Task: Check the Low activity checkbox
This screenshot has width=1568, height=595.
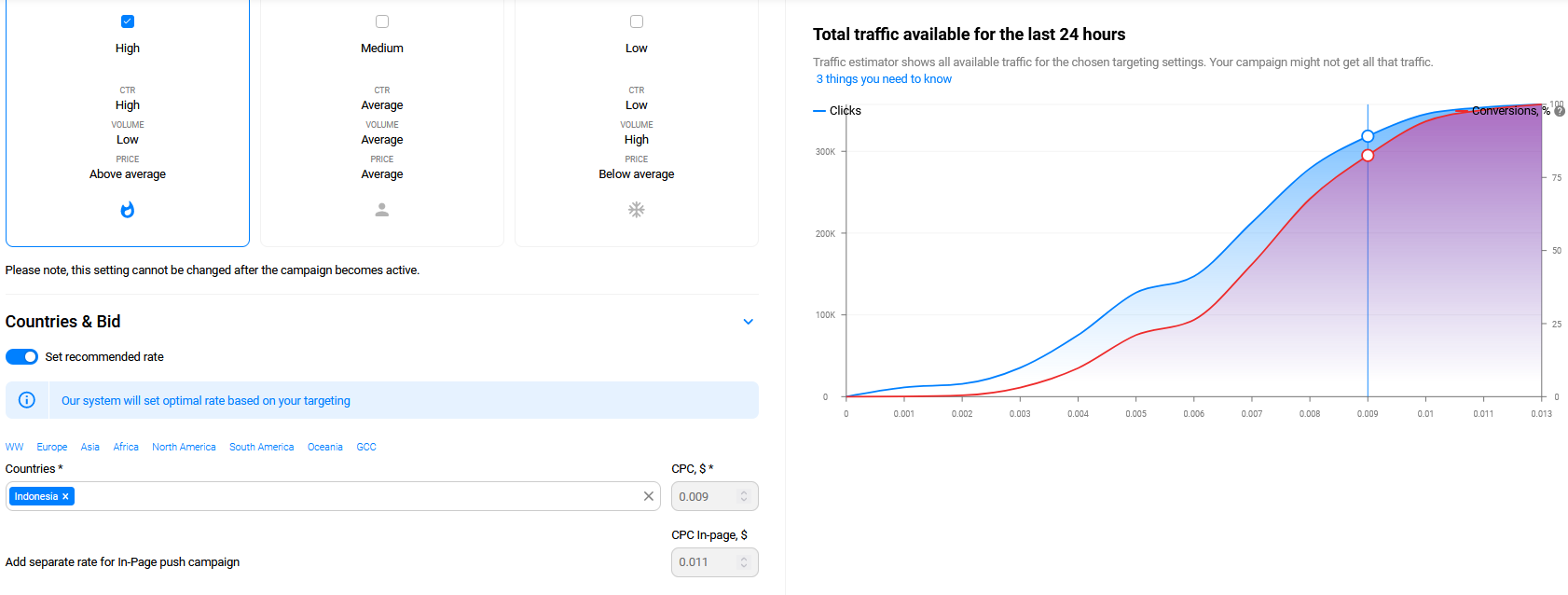Action: [637, 21]
